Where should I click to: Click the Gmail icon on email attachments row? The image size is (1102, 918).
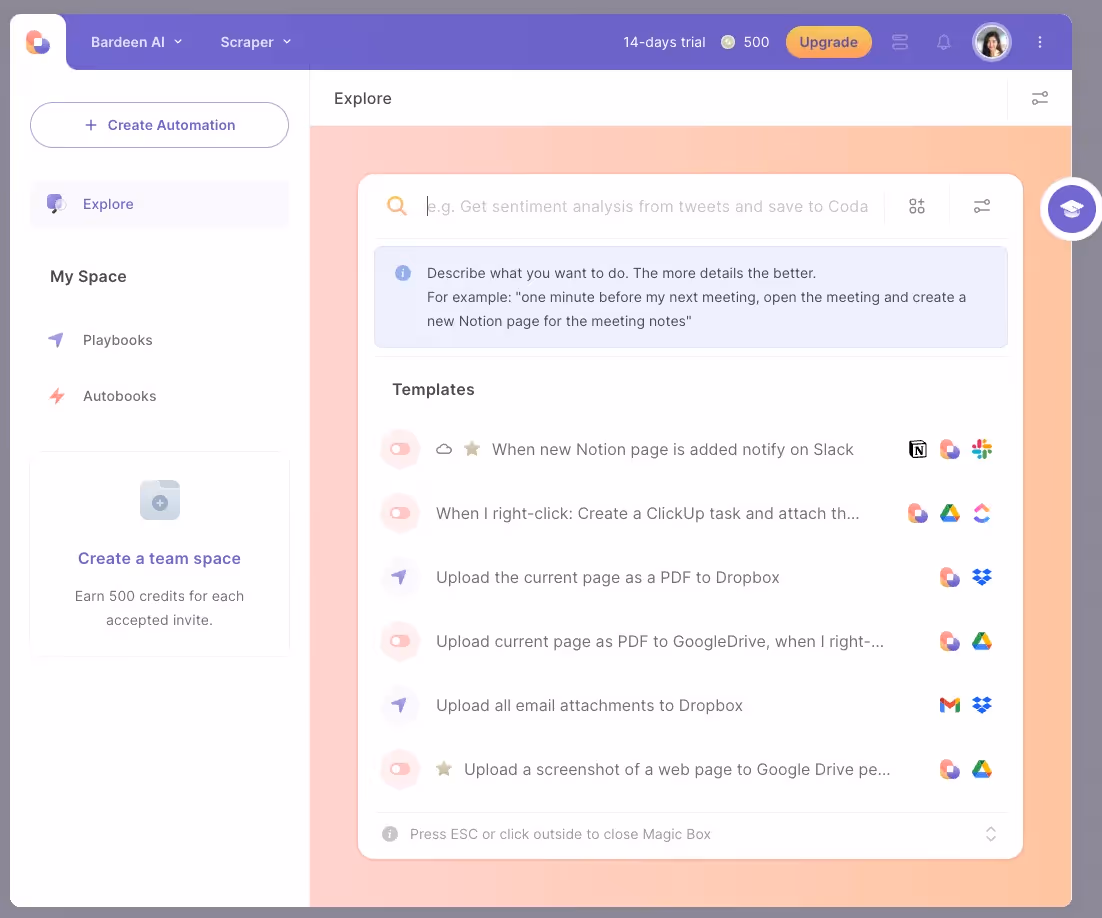coord(950,705)
